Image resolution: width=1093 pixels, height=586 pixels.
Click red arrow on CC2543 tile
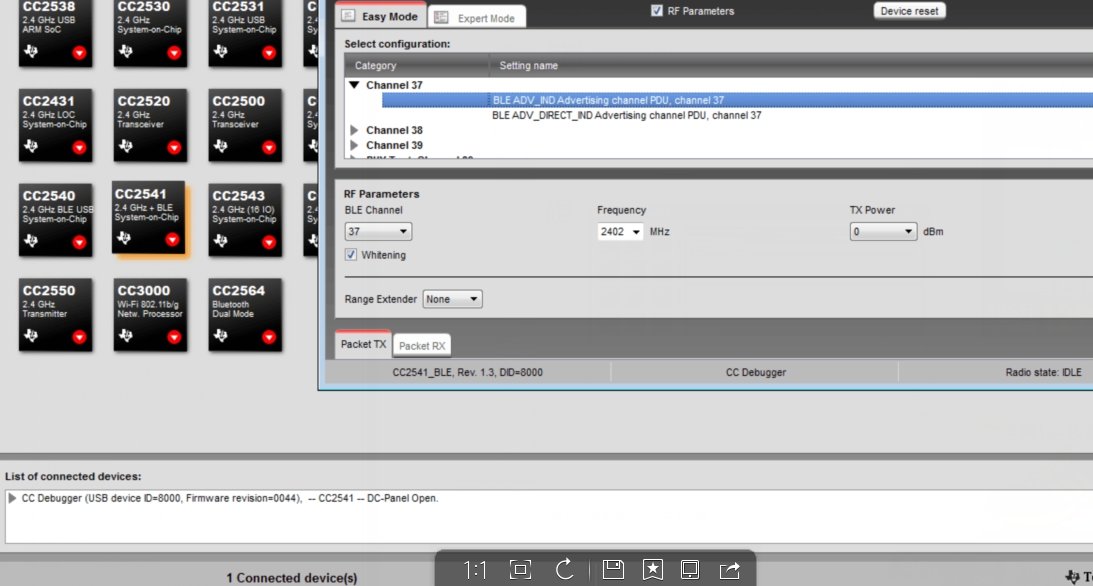coord(268,242)
